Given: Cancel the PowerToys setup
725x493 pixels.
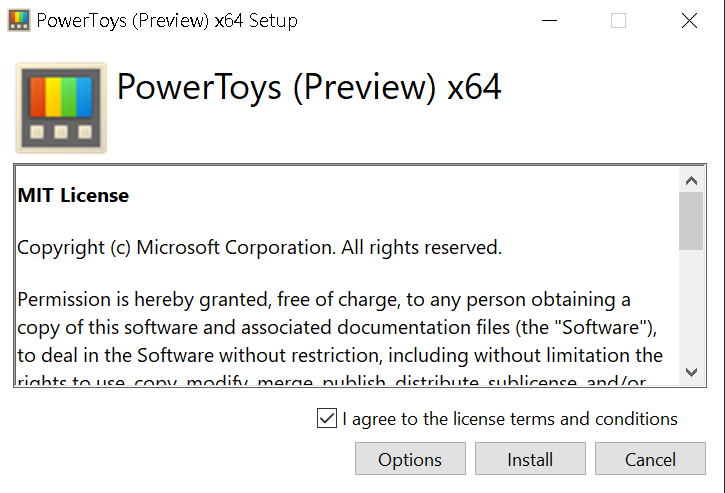Looking at the screenshot, I should click(x=650, y=459).
